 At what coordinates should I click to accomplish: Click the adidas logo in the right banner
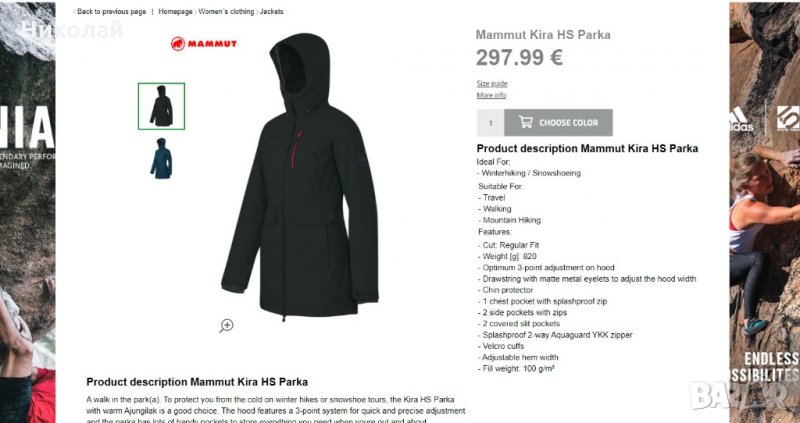741,120
